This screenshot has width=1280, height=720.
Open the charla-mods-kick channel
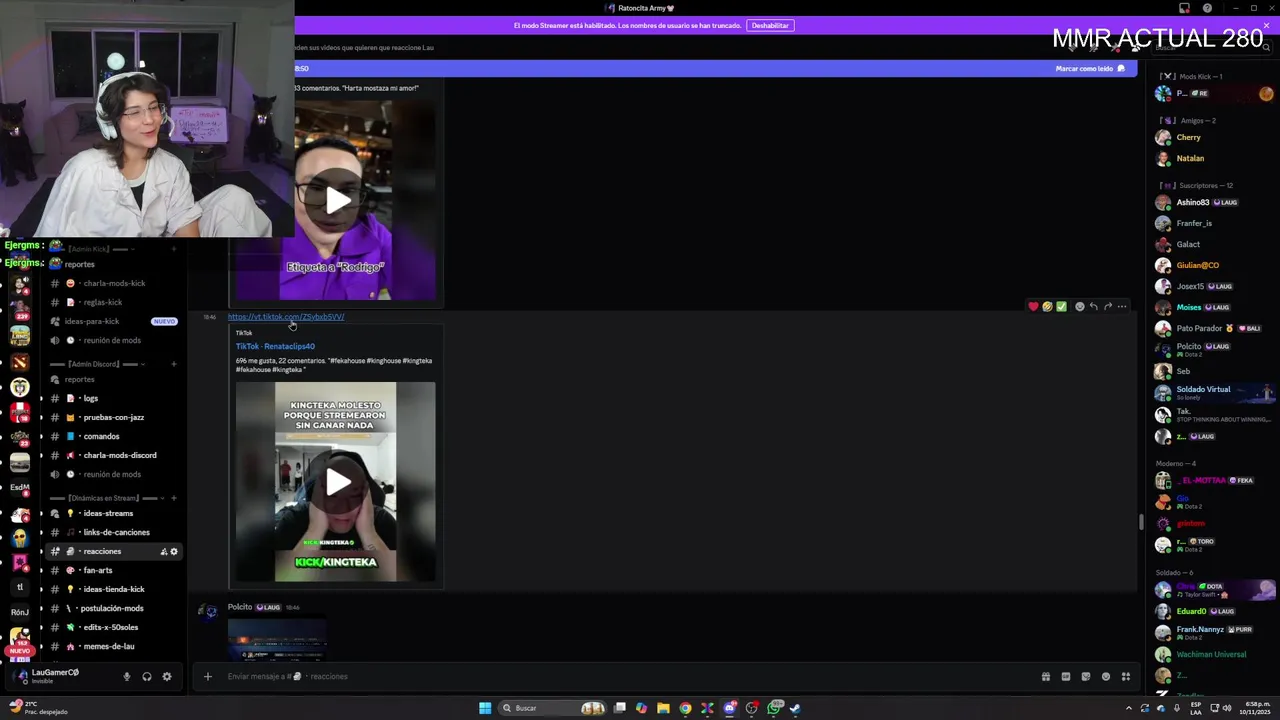114,283
